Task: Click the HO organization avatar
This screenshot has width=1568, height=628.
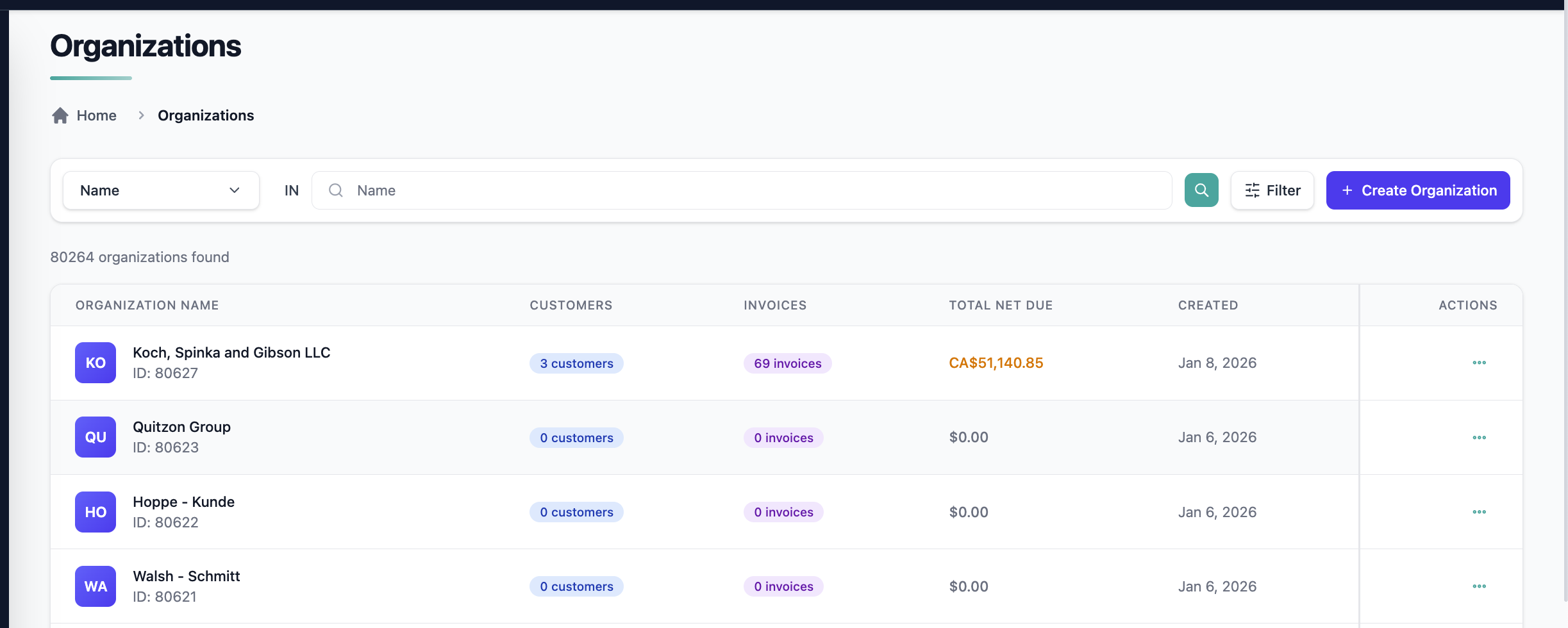Action: tap(96, 512)
